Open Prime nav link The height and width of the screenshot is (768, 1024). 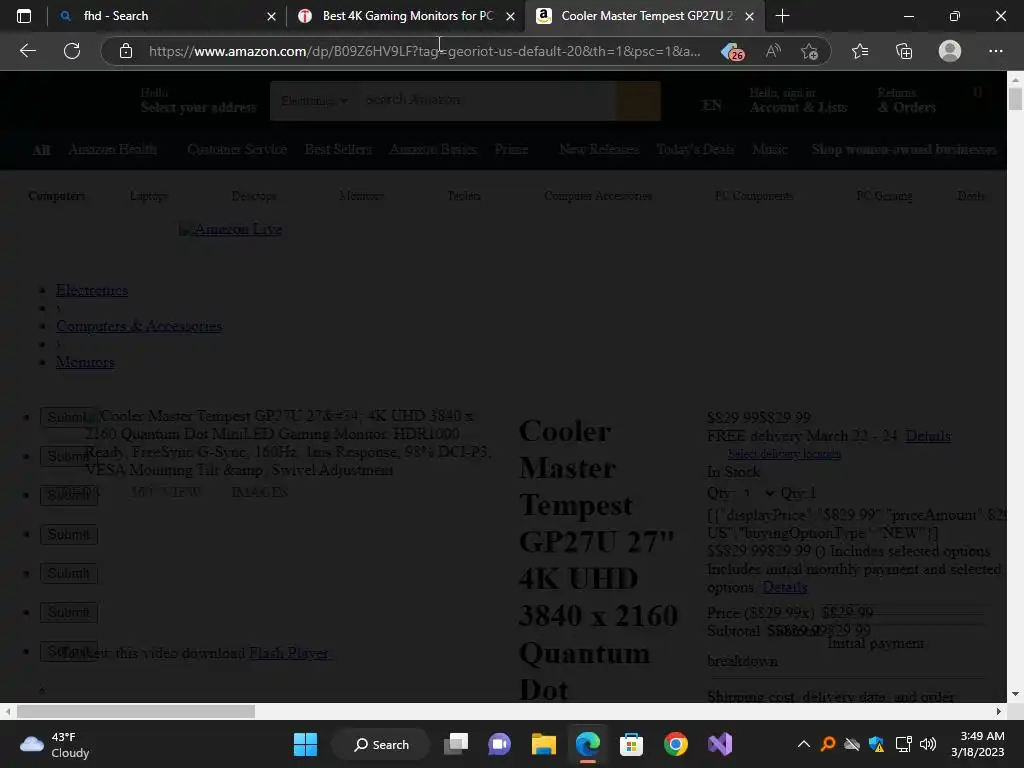click(x=511, y=149)
